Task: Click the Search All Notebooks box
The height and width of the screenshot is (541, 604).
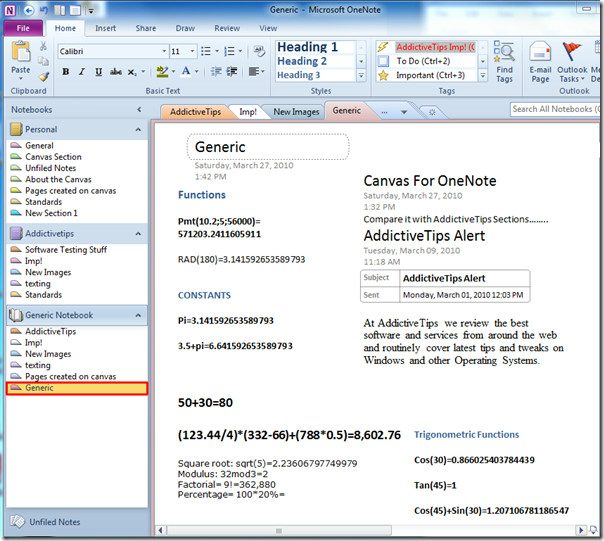Action: (555, 109)
